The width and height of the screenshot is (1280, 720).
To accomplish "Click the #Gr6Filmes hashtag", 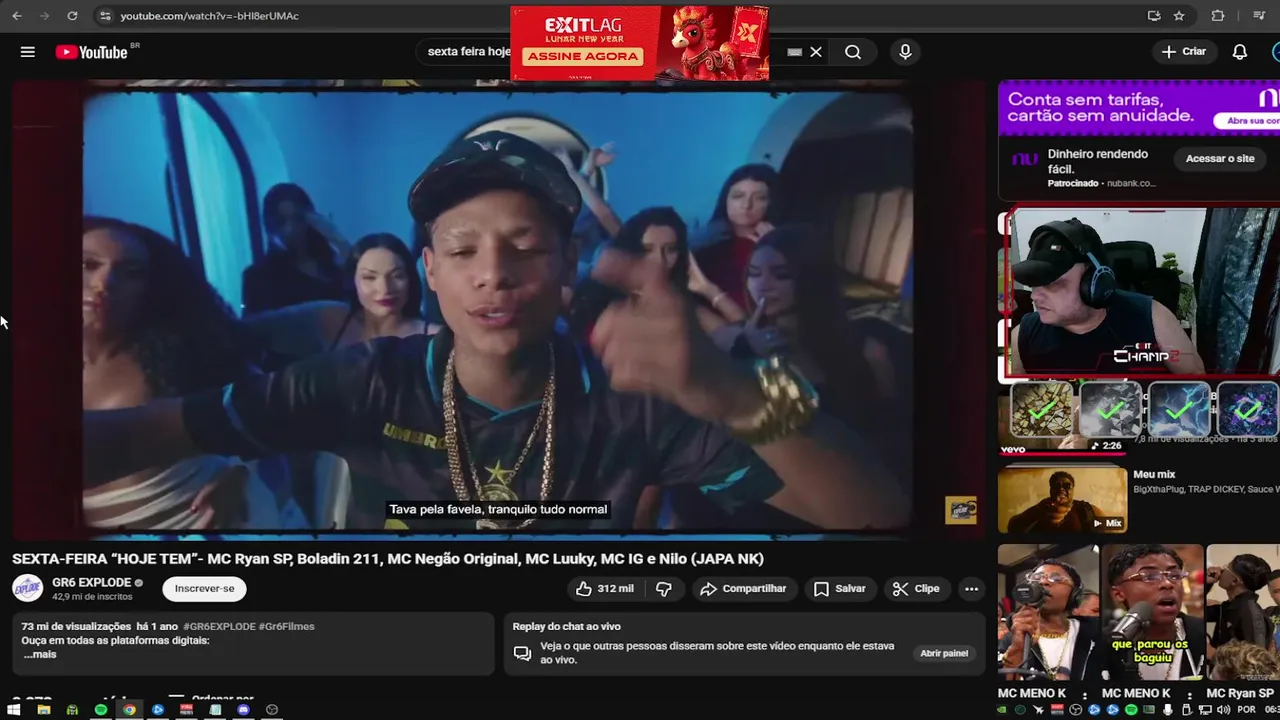I will [287, 627].
